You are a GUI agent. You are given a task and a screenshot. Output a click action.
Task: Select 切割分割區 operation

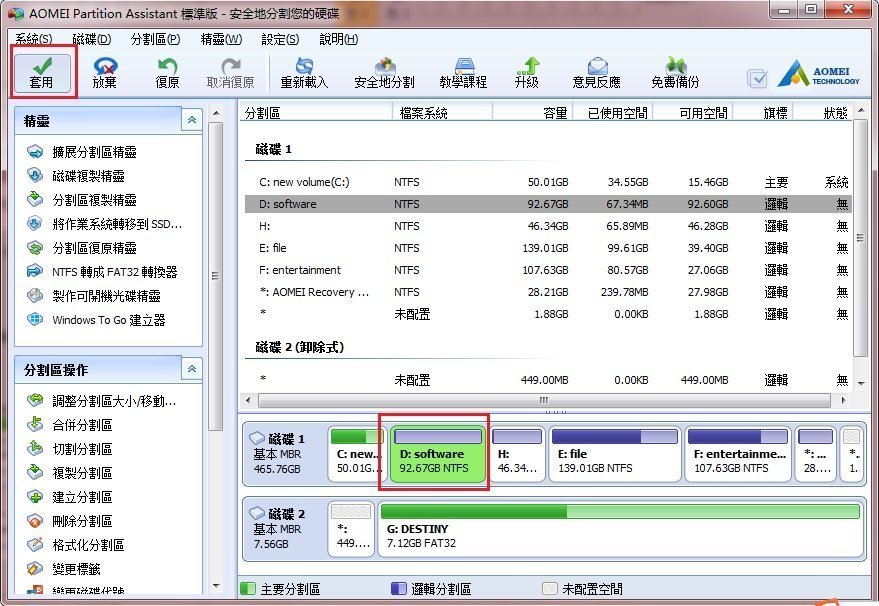click(x=70, y=449)
